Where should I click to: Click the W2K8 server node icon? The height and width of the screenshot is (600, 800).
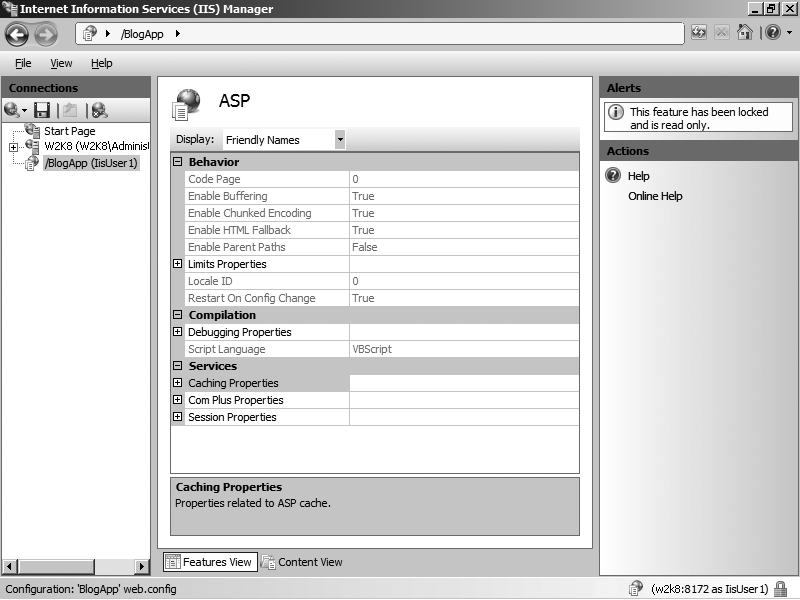tap(32, 146)
